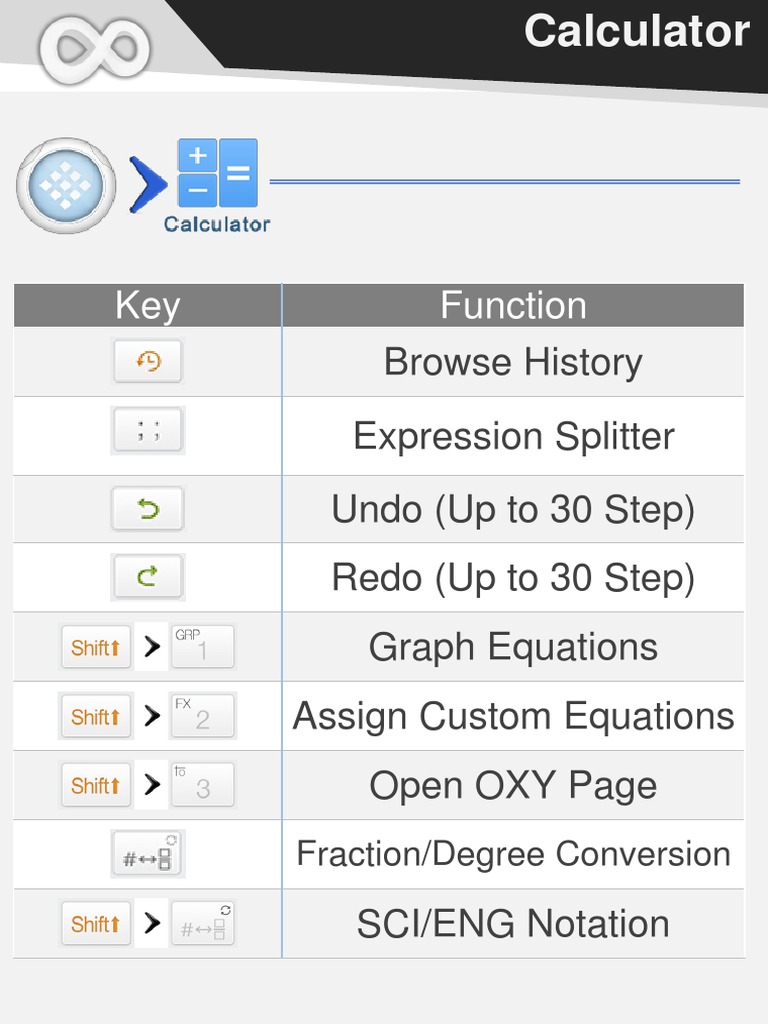Click the greyed conversion key beside Shift

[203, 924]
